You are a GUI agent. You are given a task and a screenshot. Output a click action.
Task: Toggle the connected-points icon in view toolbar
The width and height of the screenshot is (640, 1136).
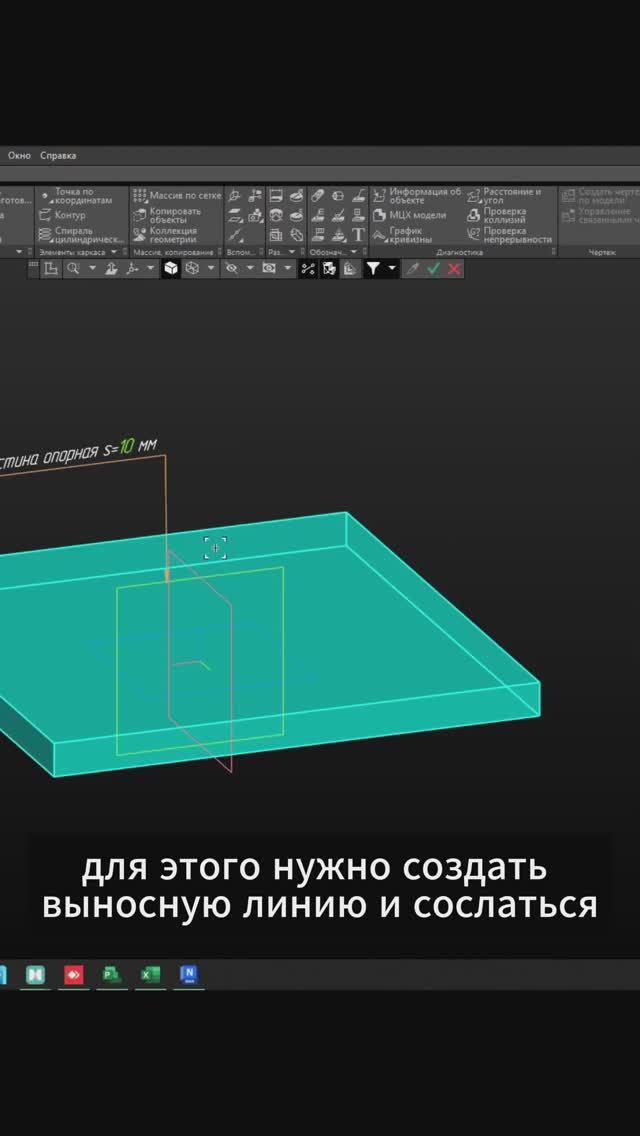coord(309,269)
